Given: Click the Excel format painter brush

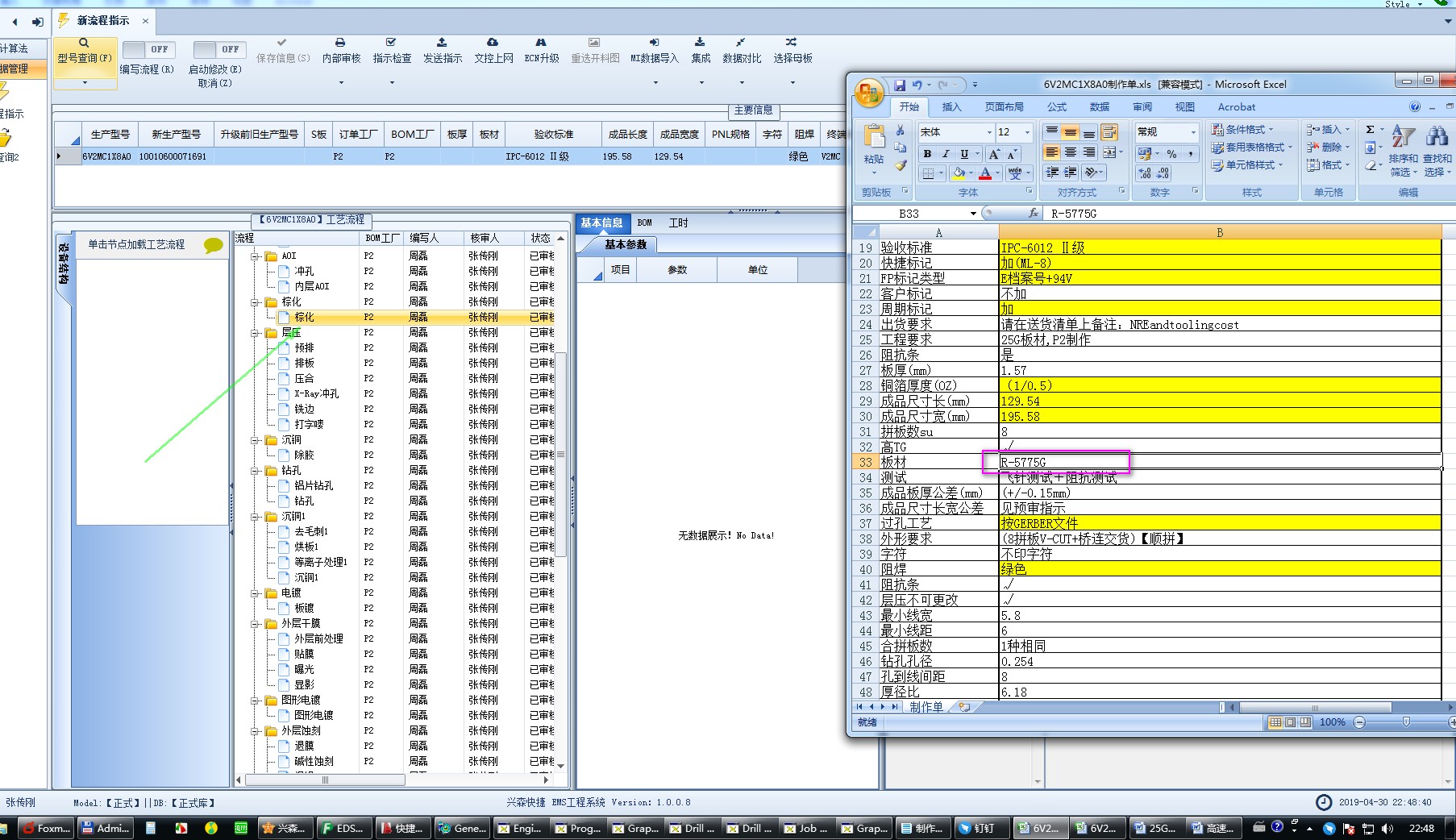Looking at the screenshot, I should (x=901, y=166).
